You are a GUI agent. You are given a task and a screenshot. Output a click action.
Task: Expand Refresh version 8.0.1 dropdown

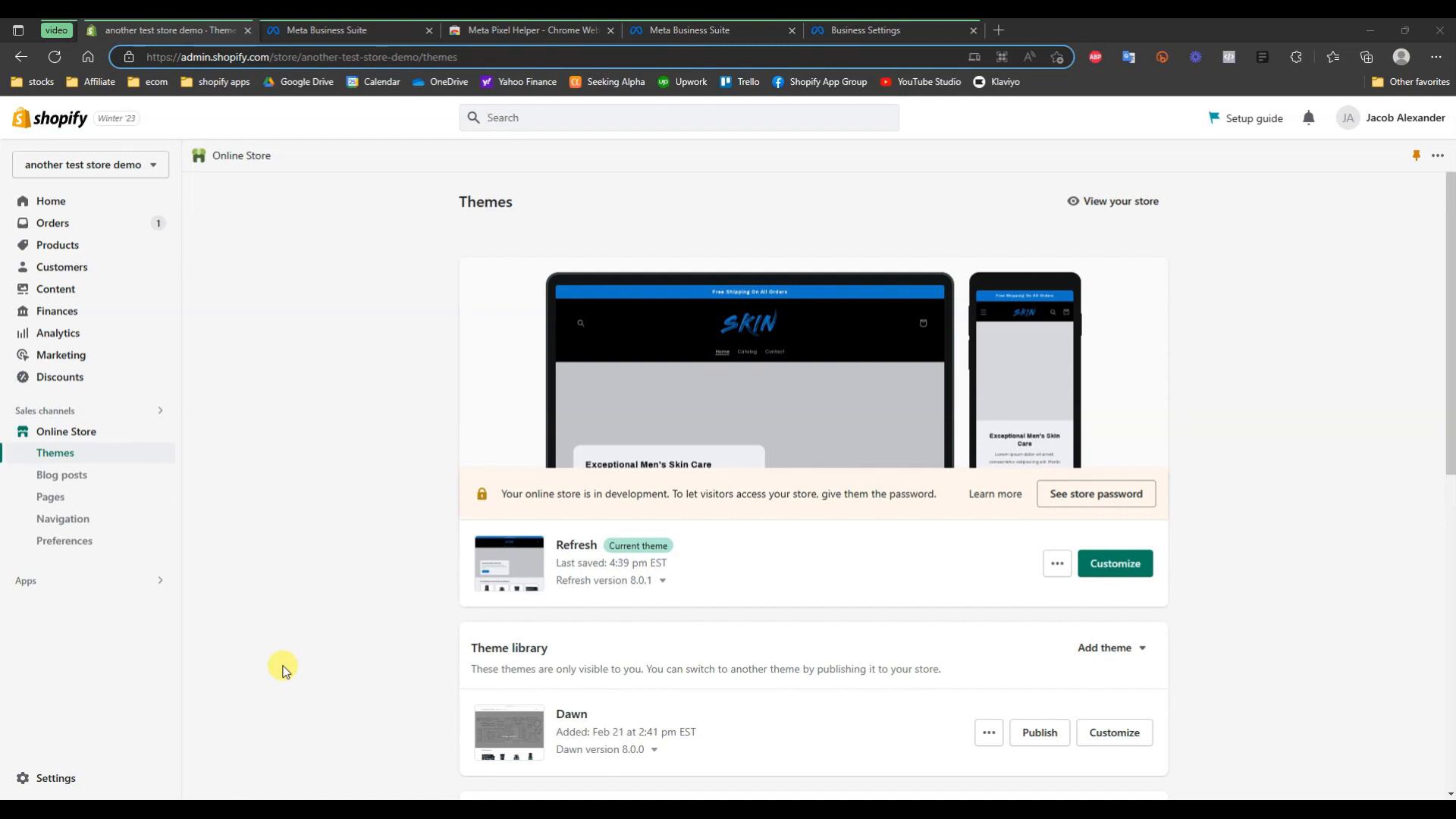tap(662, 581)
